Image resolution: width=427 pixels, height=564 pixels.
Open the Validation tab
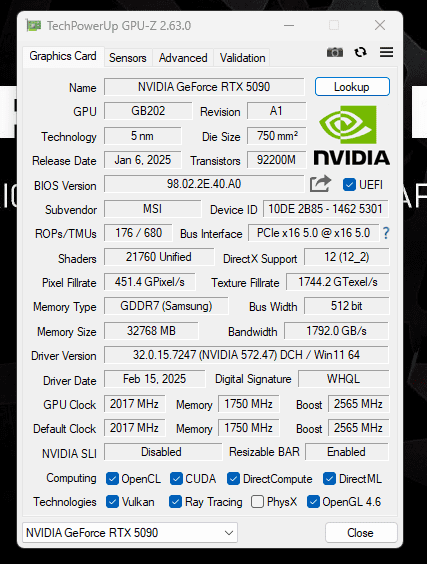tap(242, 58)
